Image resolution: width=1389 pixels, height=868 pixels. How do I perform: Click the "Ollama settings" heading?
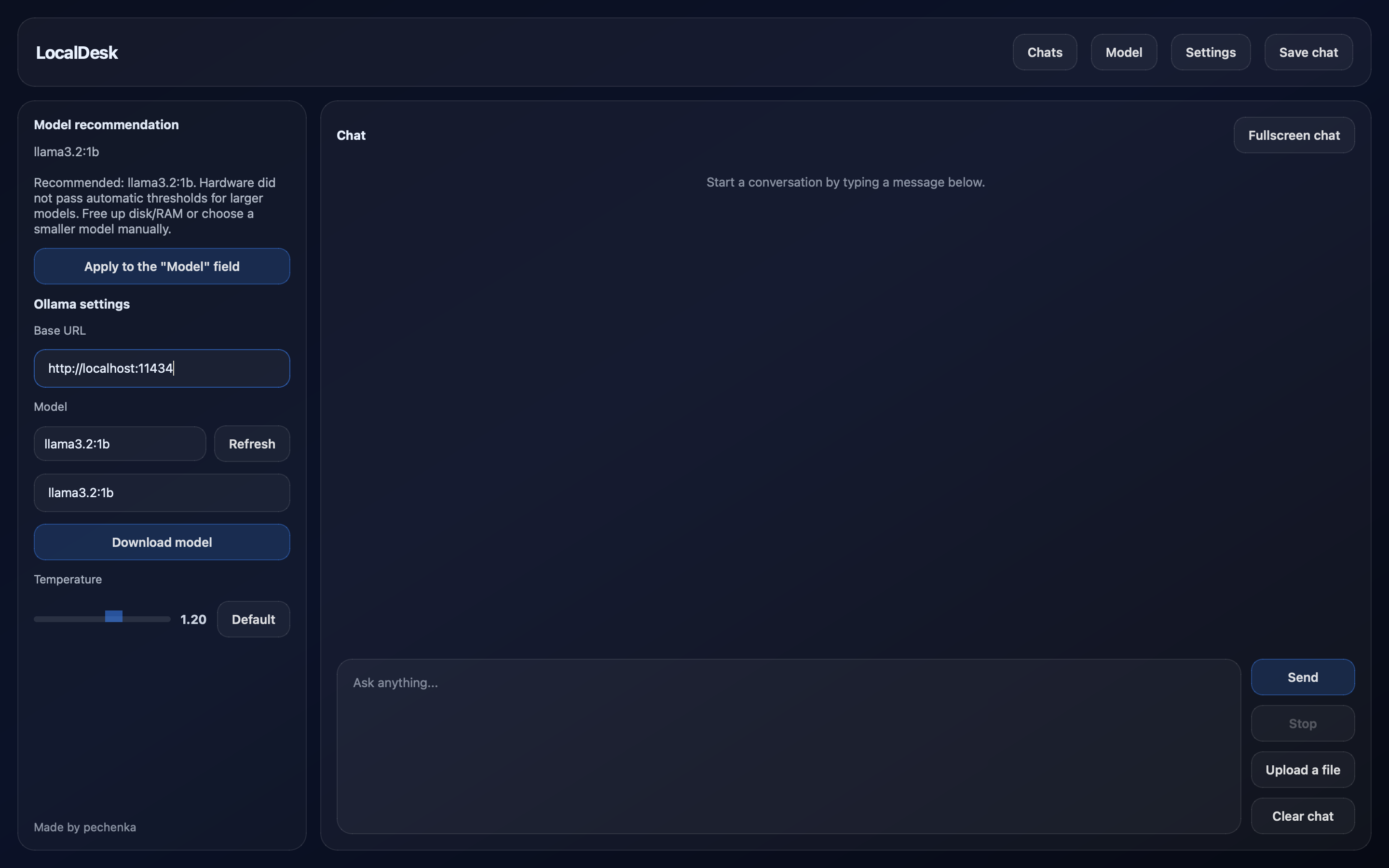tap(82, 304)
